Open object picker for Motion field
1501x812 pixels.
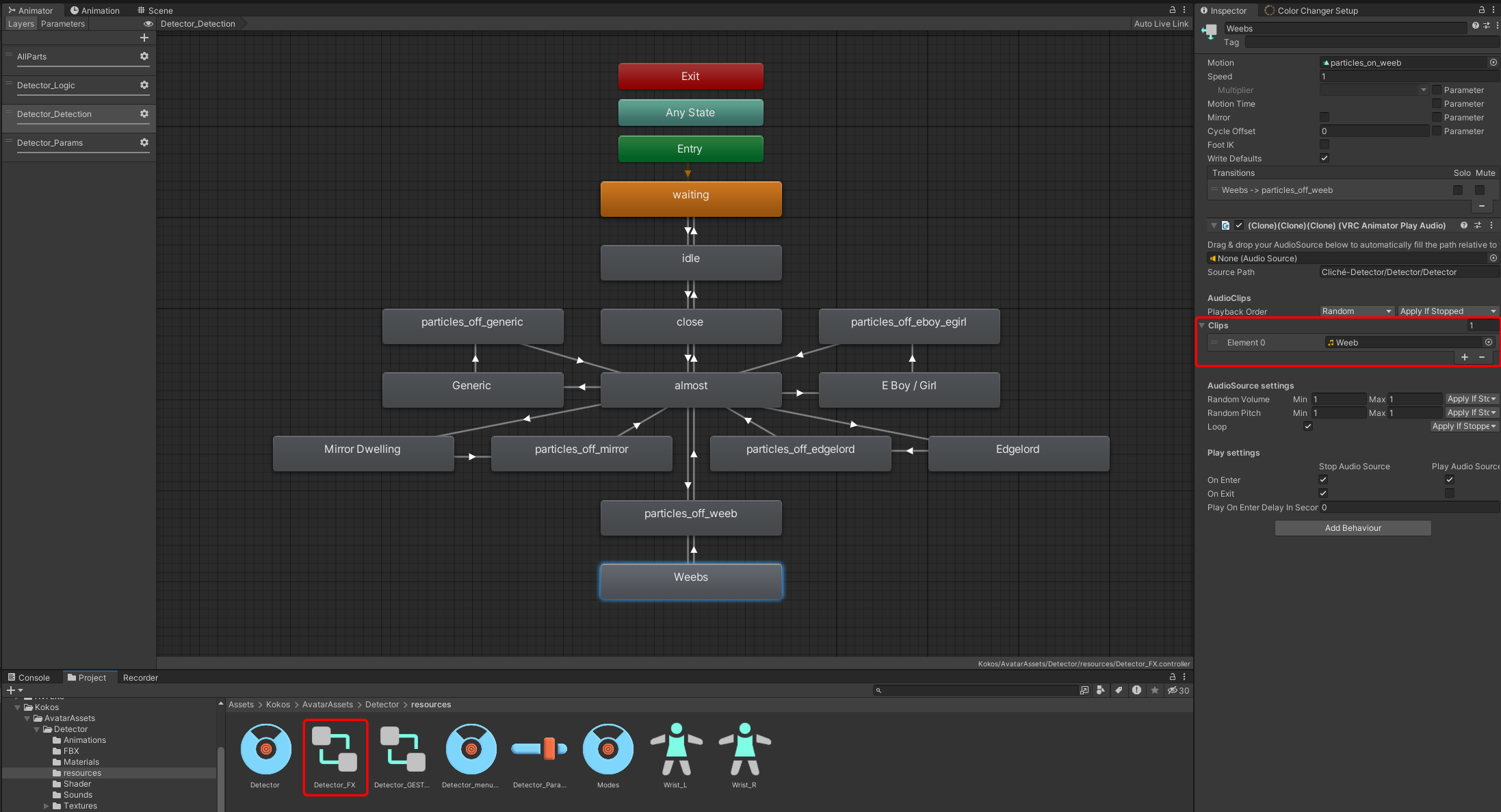pyautogui.click(x=1493, y=62)
